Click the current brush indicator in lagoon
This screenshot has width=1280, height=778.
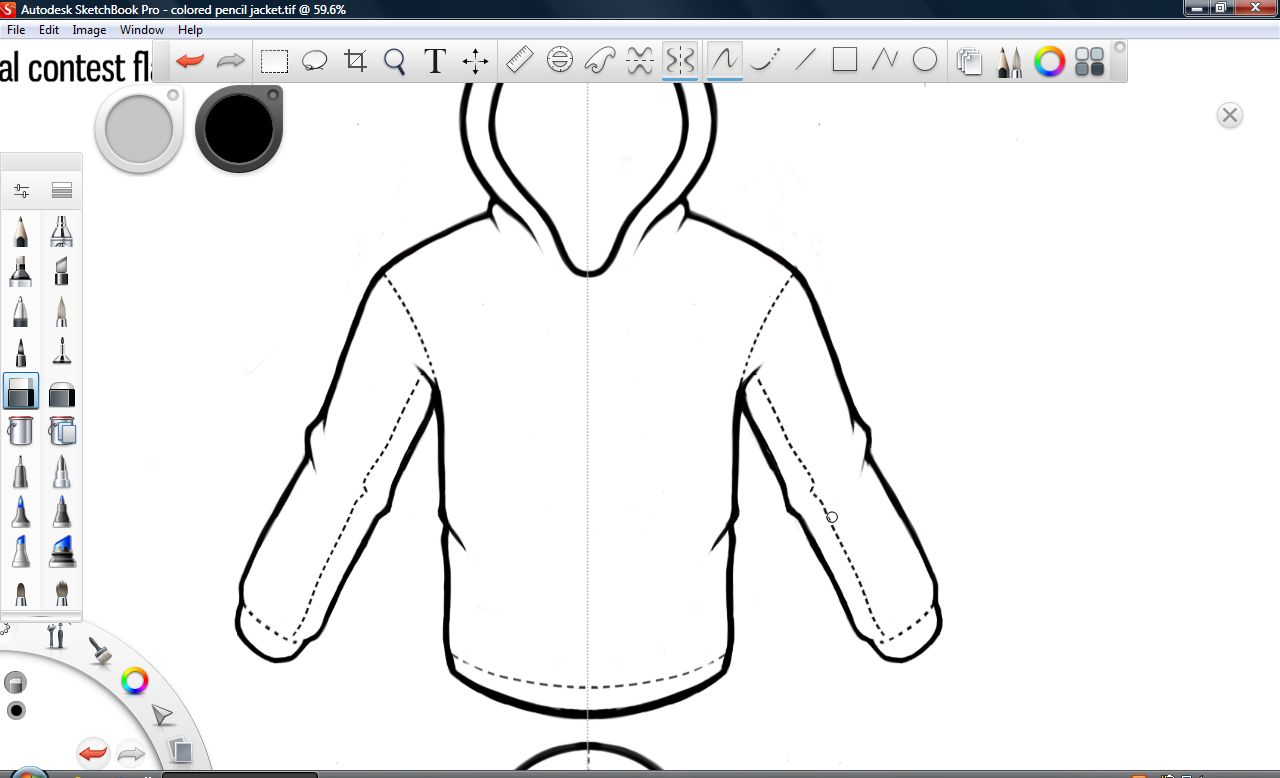[x=14, y=683]
